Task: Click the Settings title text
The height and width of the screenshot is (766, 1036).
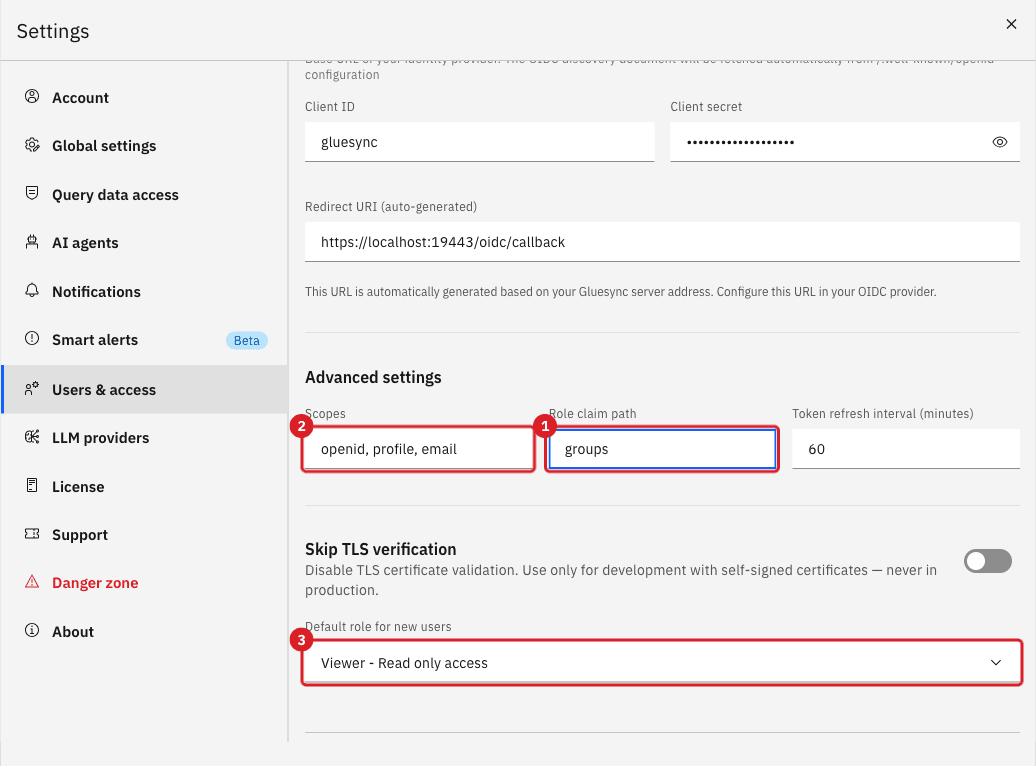Action: 53,31
